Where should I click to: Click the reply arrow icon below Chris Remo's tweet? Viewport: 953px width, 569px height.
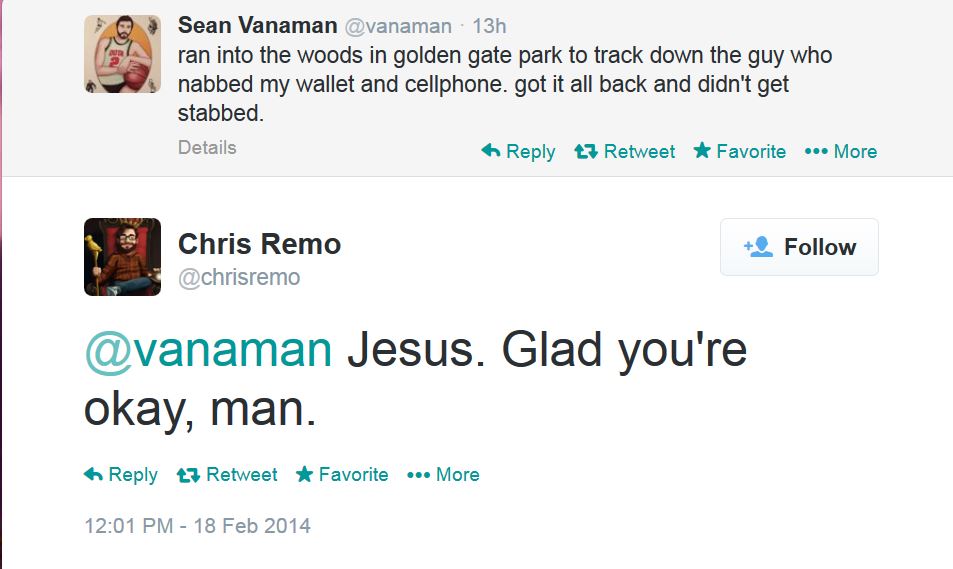pyautogui.click(x=94, y=475)
